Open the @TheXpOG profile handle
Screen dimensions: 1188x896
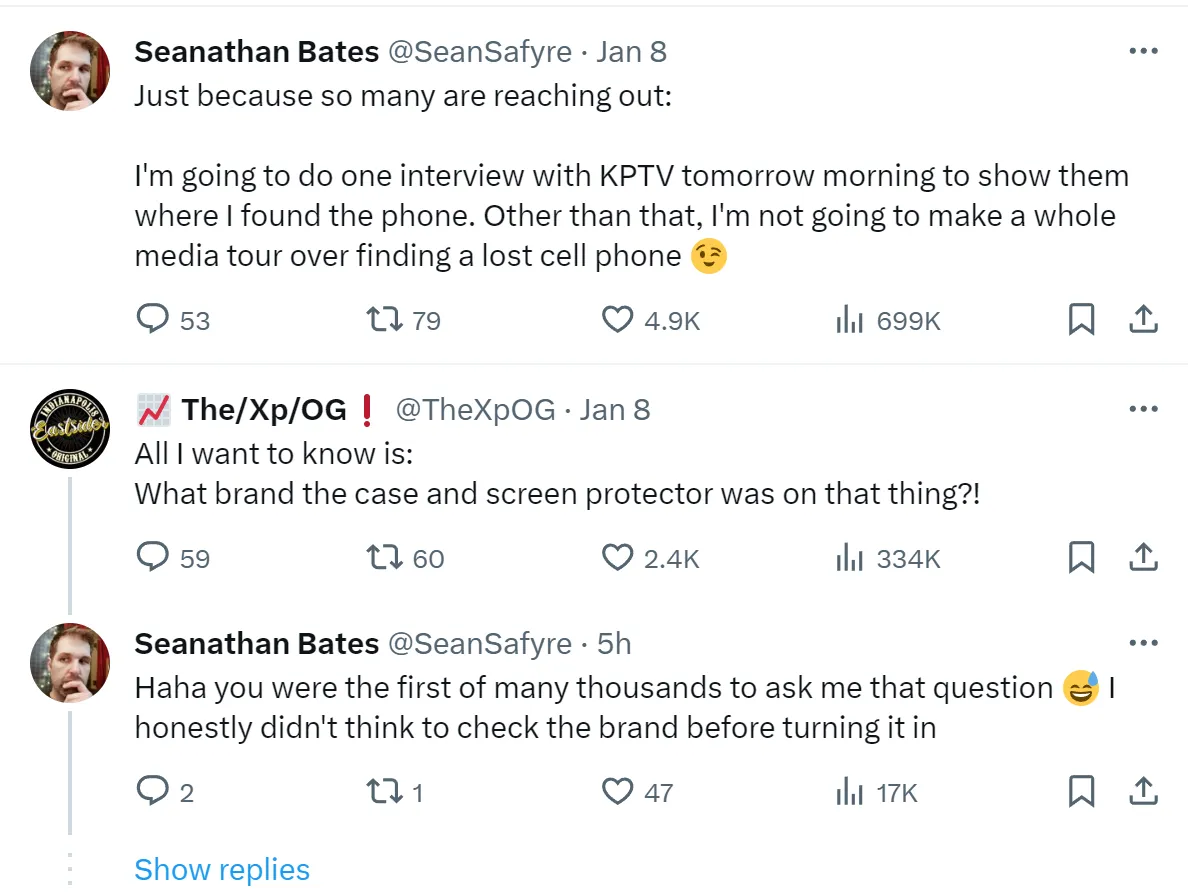click(475, 410)
